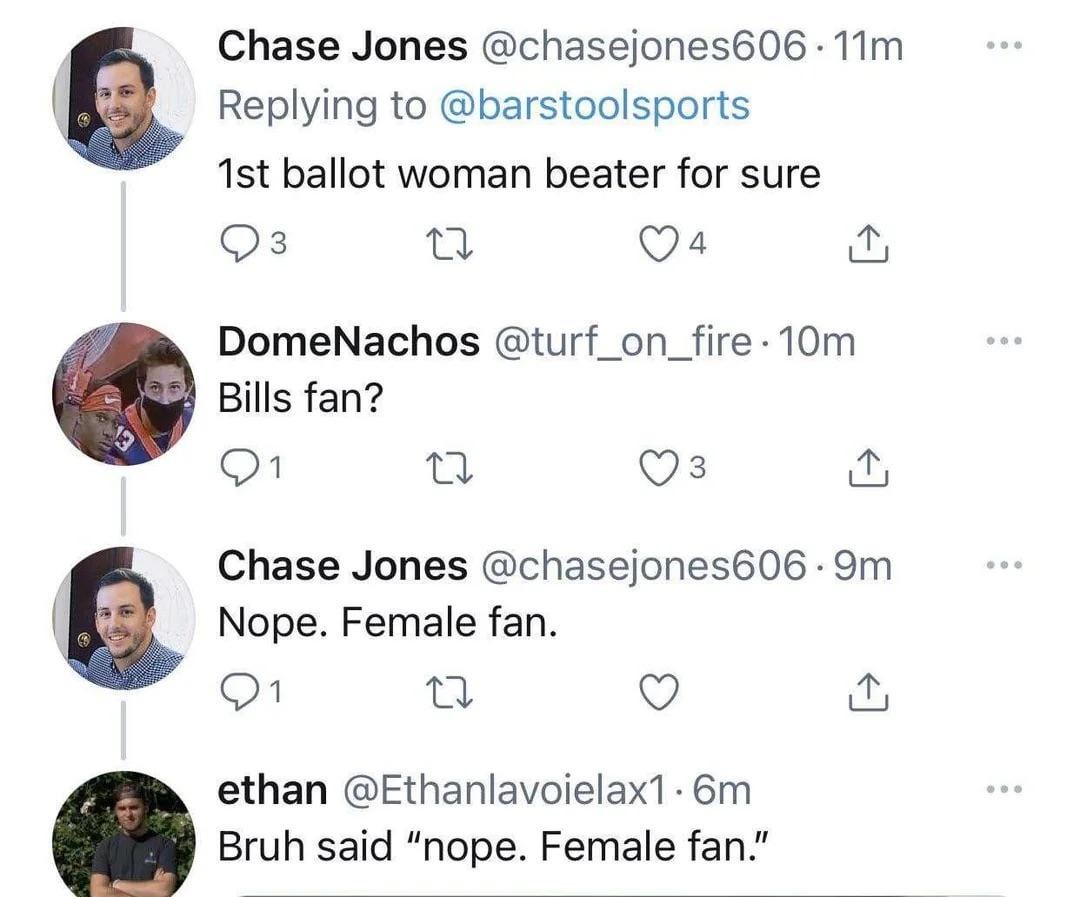Open ethan's profile avatar
Viewport: 1080px width, 897px height.
[x=124, y=840]
